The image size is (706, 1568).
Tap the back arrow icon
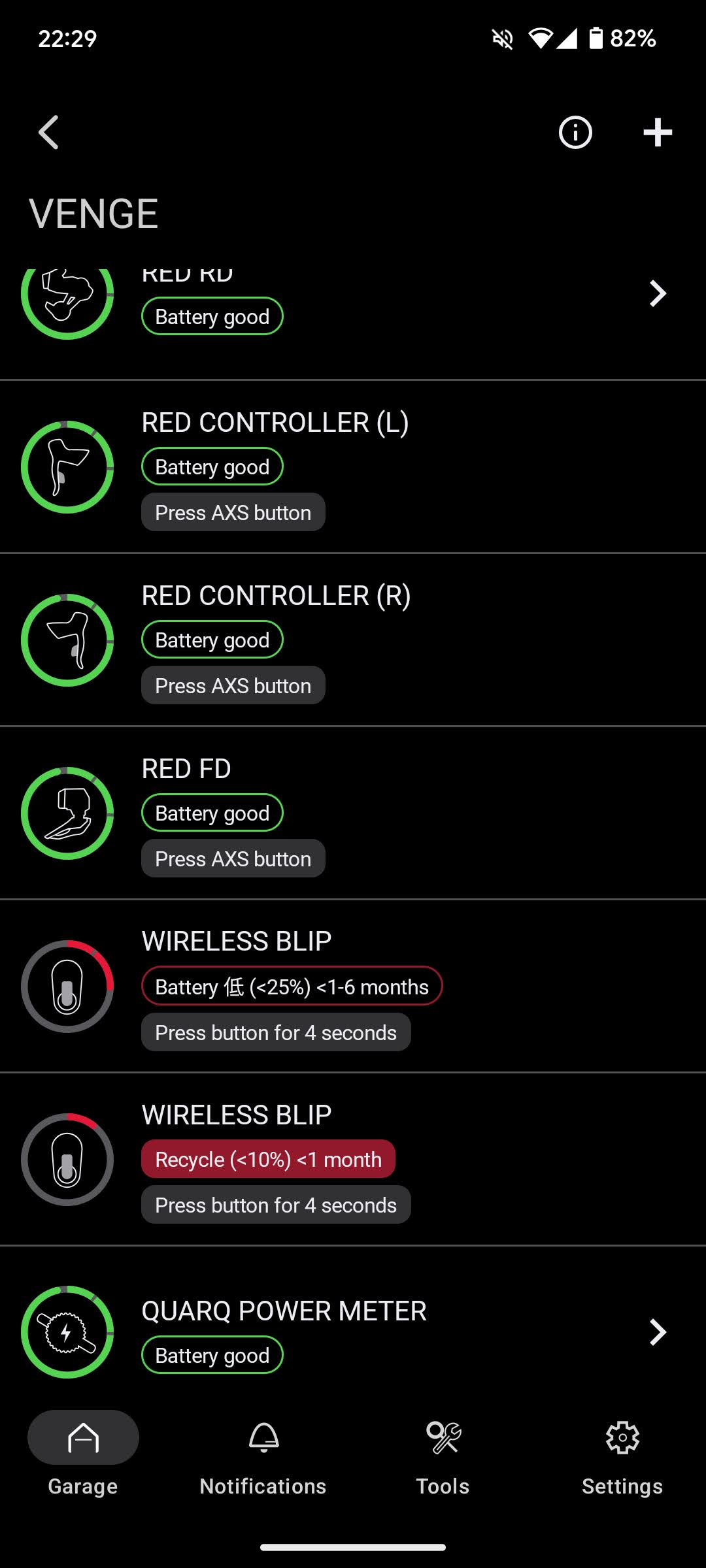pyautogui.click(x=49, y=133)
